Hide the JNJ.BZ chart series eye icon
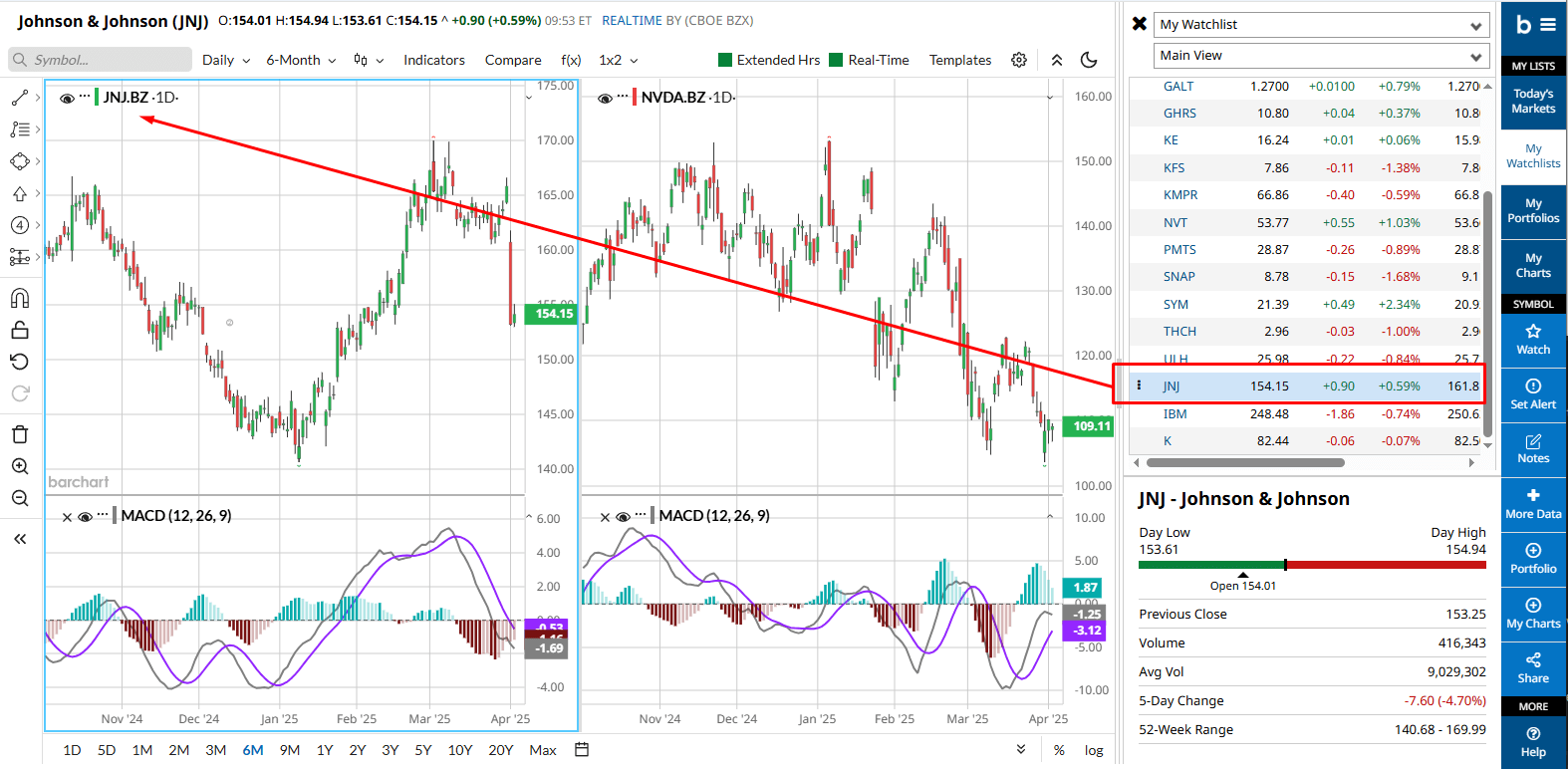Screen dimensions: 1568x769 67,98
